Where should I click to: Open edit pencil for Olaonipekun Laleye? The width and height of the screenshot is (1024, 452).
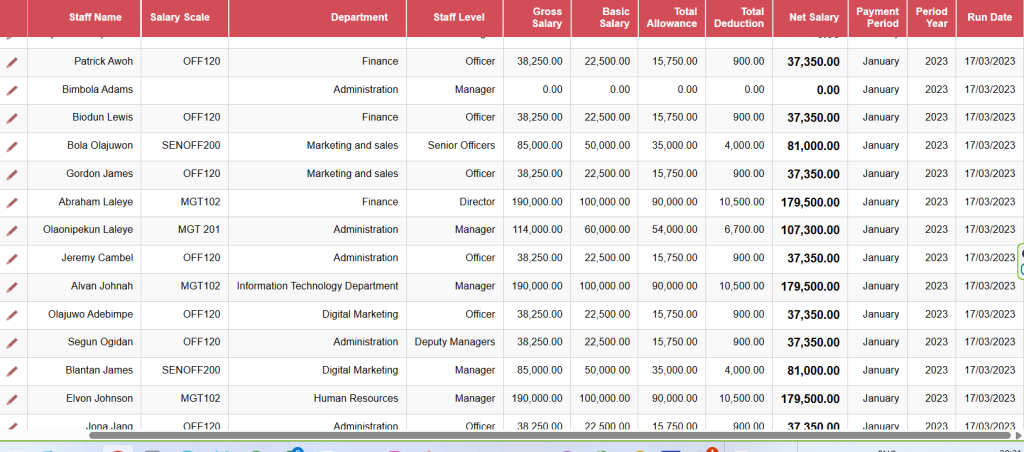(x=12, y=230)
